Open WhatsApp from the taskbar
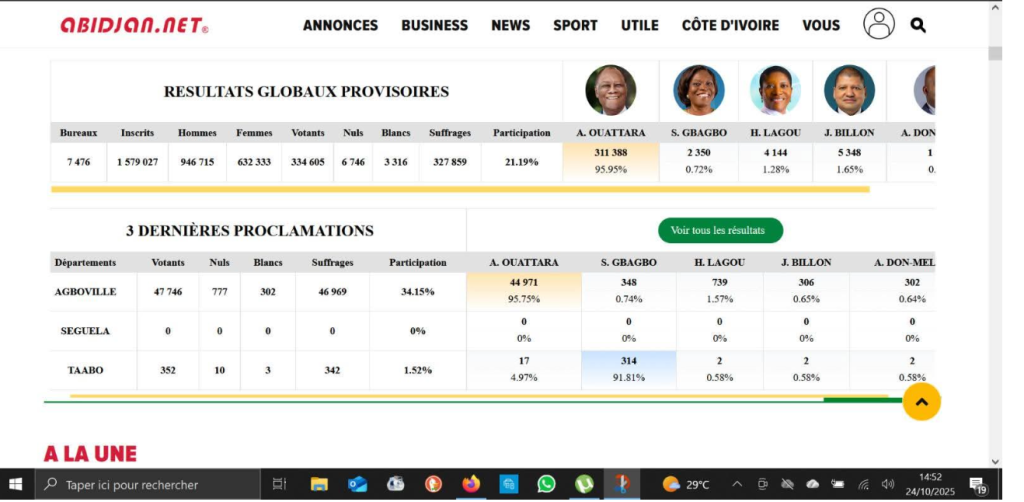The height and width of the screenshot is (502, 1024). 546,484
